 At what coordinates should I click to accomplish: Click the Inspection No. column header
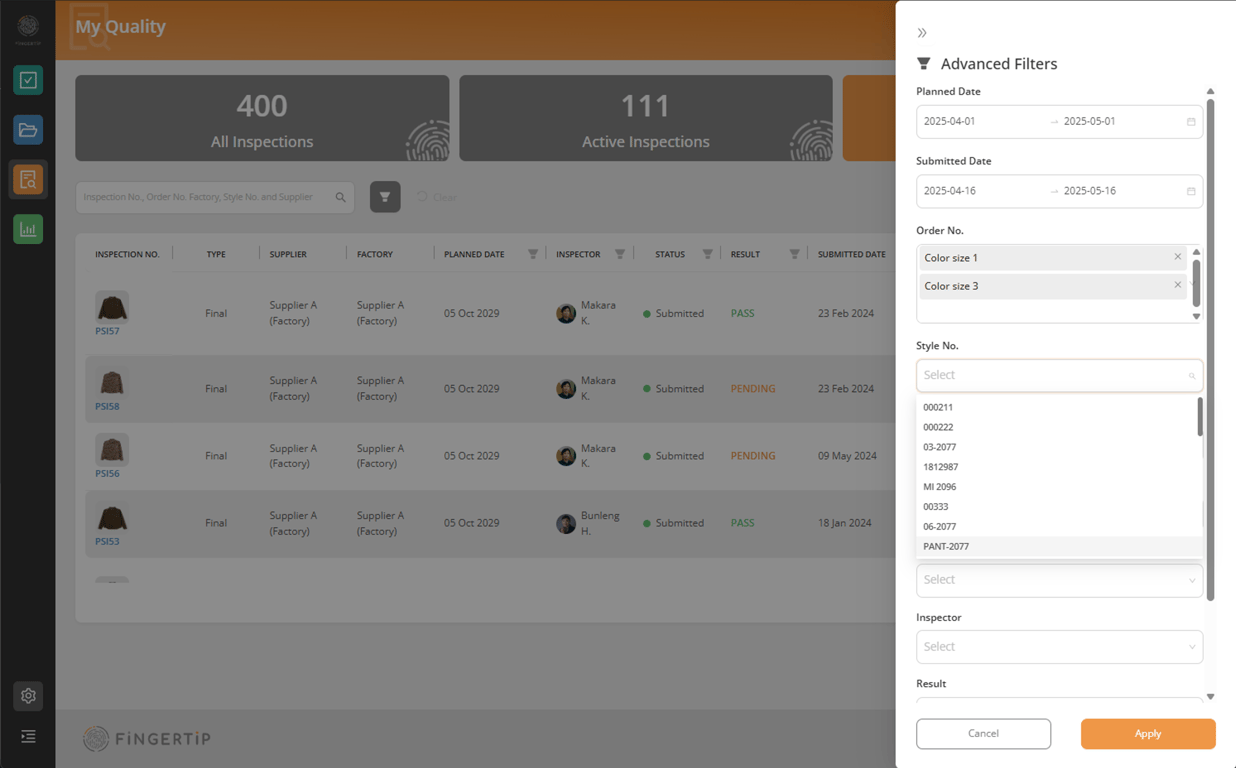tap(127, 254)
